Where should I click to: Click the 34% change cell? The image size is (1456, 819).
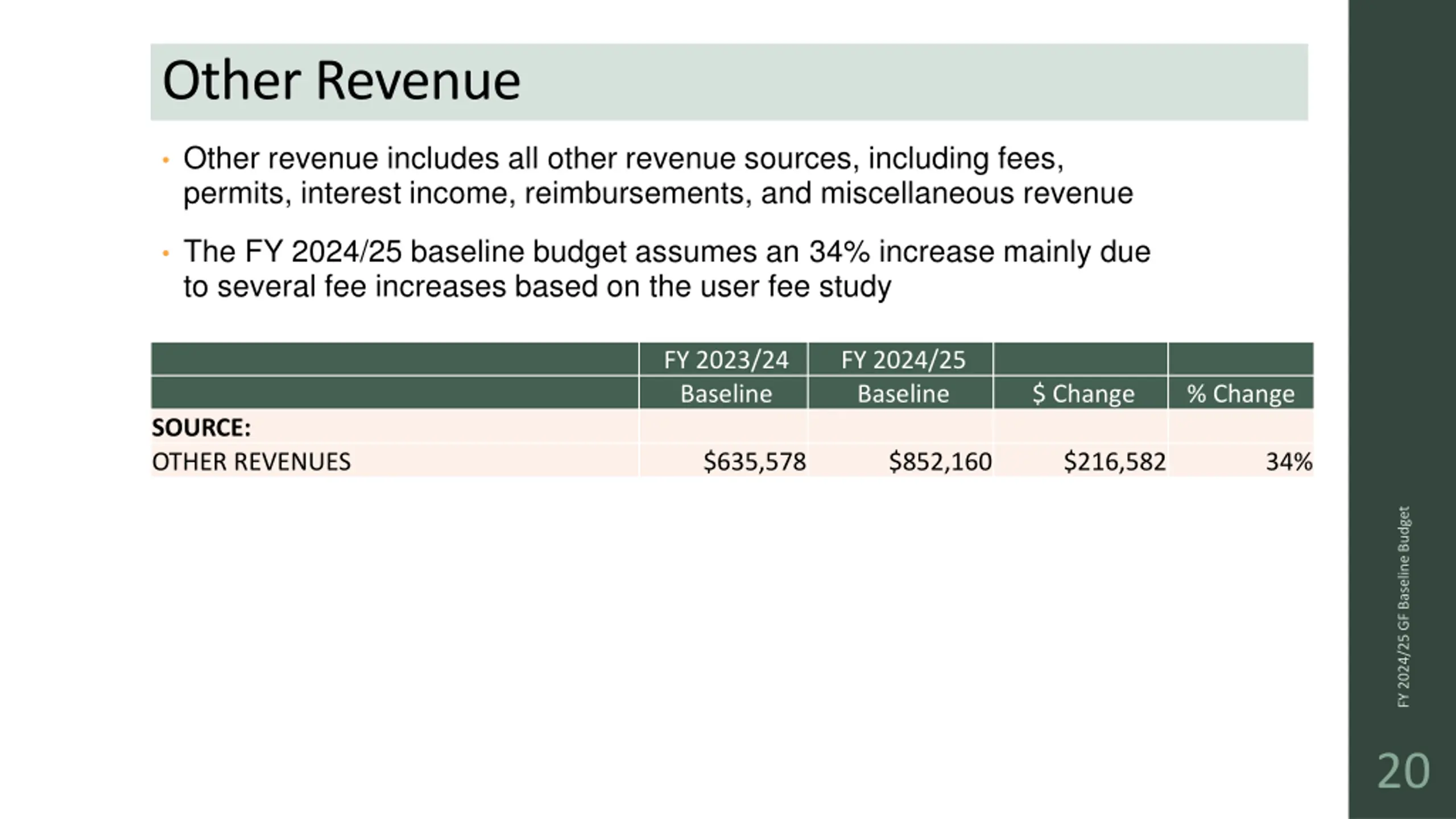click(1289, 461)
